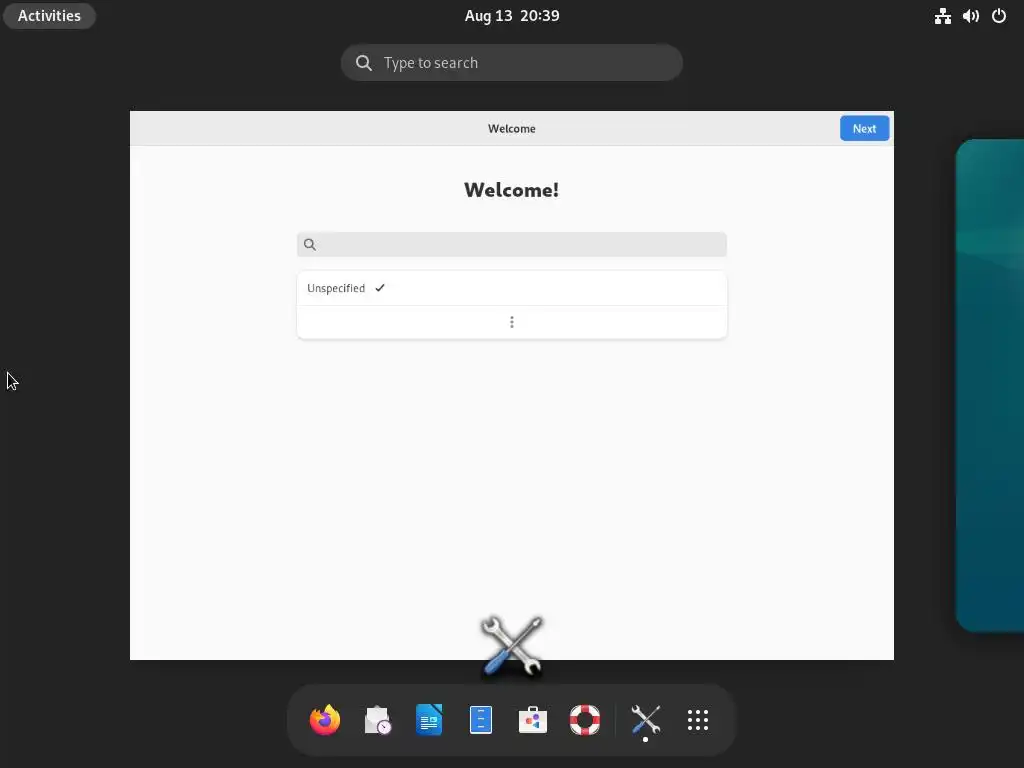The image size is (1024, 768).
Task: Activate the Welcome window via its tools overlay icon
Action: 512,645
